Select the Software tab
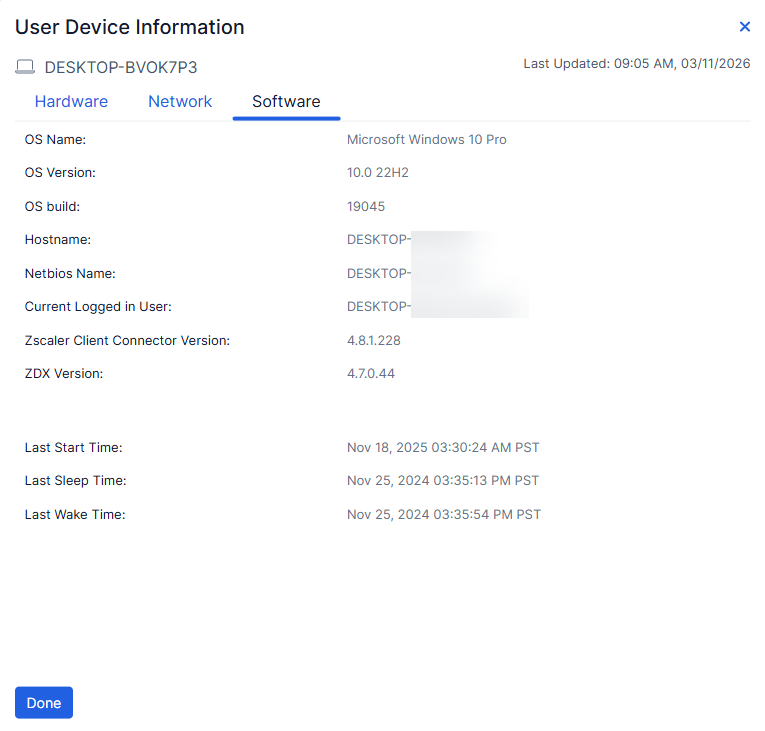The width and height of the screenshot is (765, 731). (286, 102)
